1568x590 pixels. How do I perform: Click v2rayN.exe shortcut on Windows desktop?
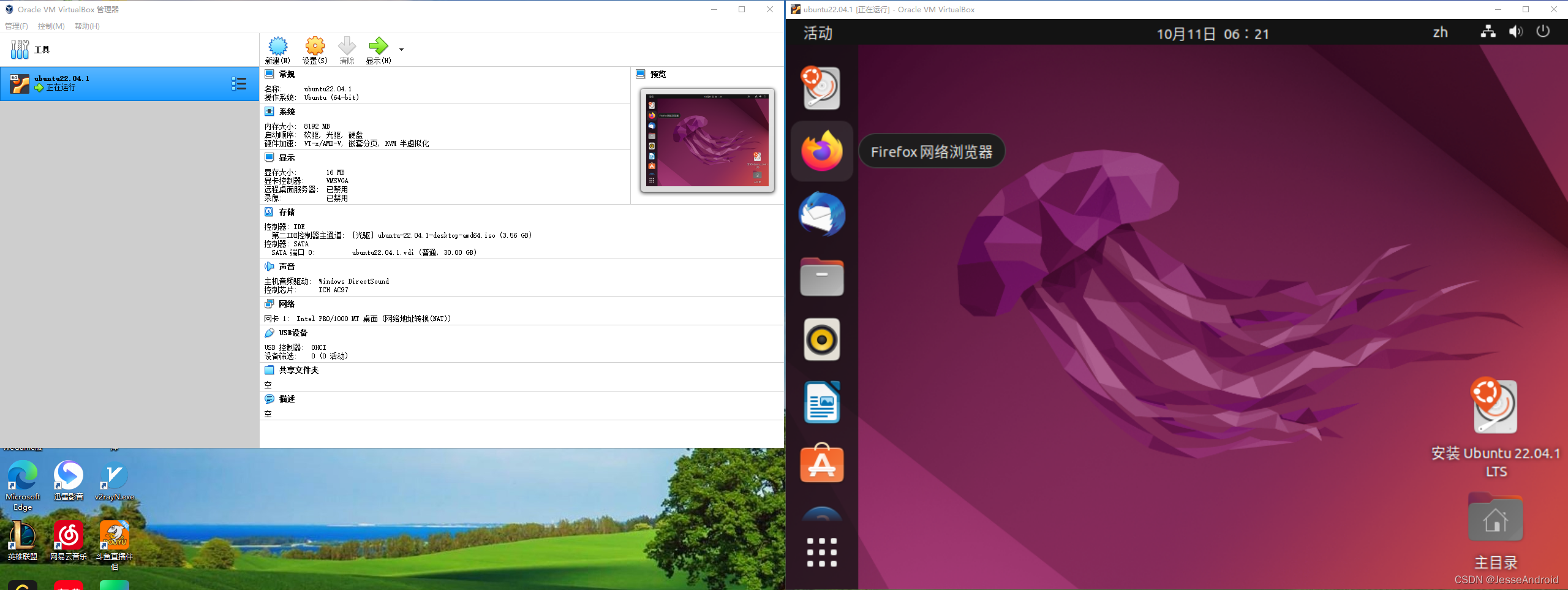[114, 481]
